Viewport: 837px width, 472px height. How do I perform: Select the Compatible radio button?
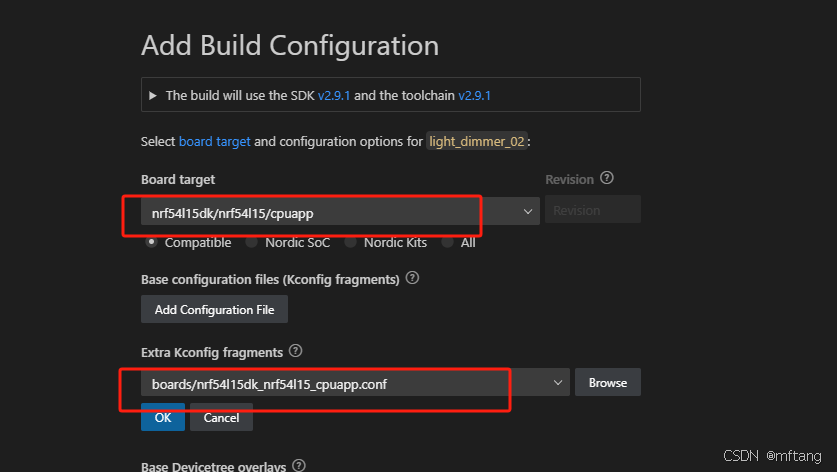[x=152, y=242]
